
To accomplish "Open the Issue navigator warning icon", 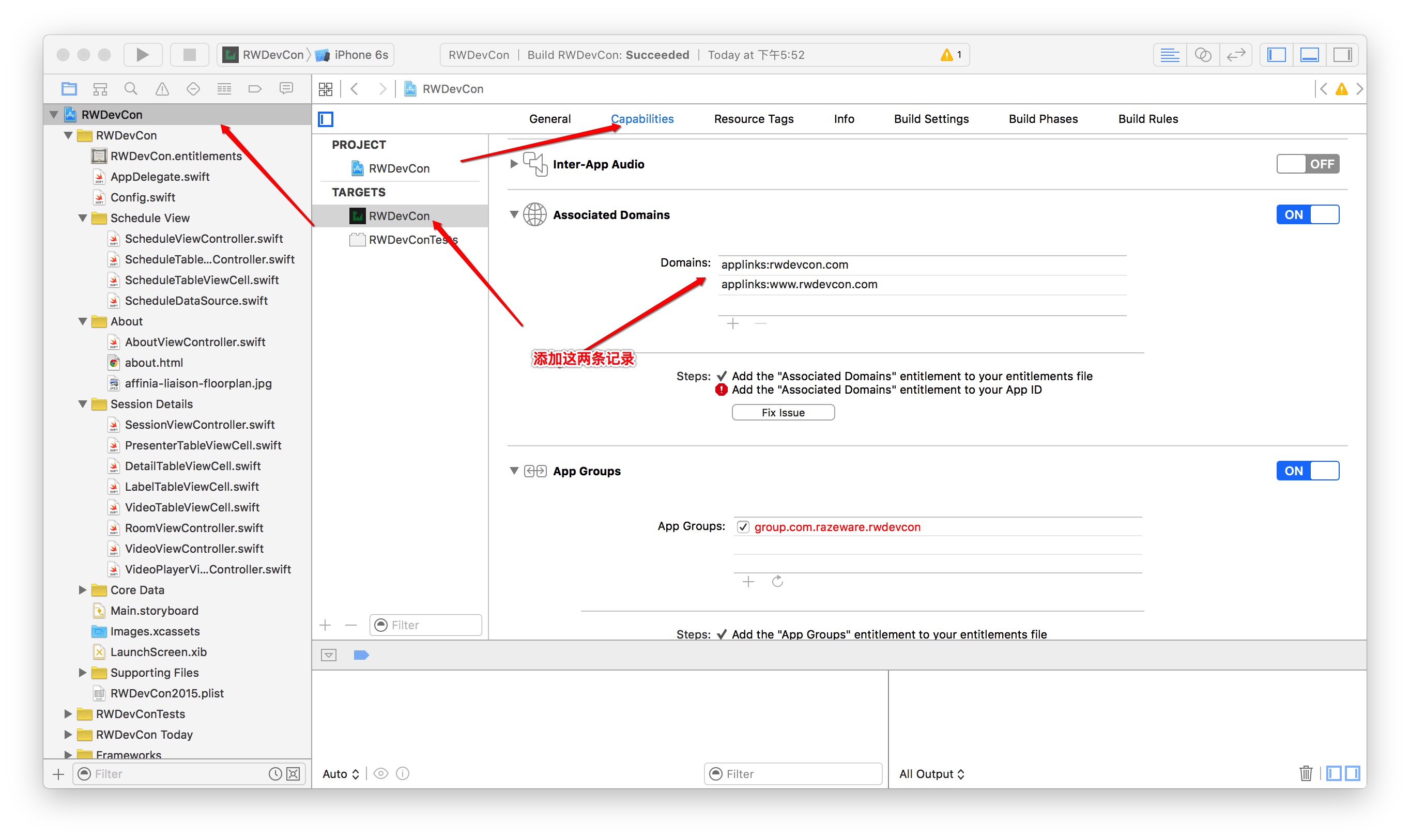I will coord(162,89).
